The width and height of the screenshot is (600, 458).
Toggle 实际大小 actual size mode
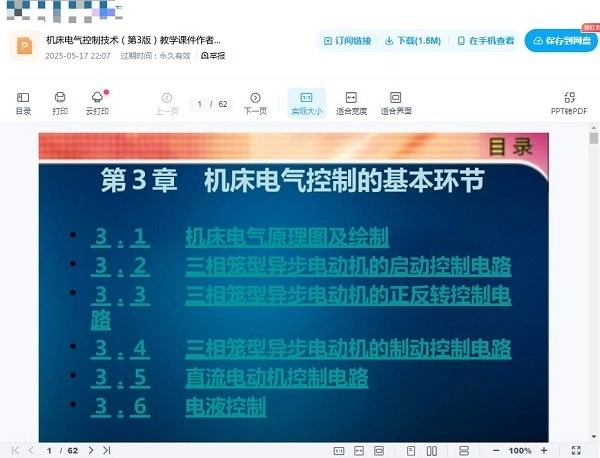pyautogui.click(x=306, y=102)
